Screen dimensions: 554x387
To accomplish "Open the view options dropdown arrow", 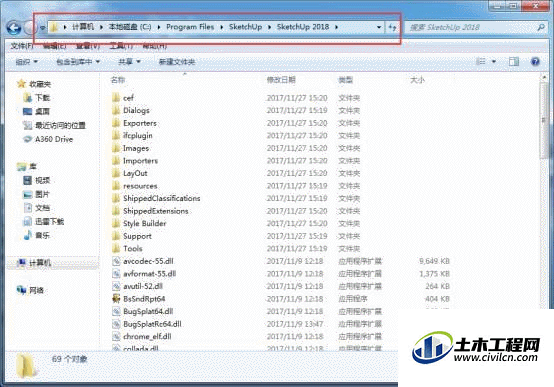I will (494, 62).
